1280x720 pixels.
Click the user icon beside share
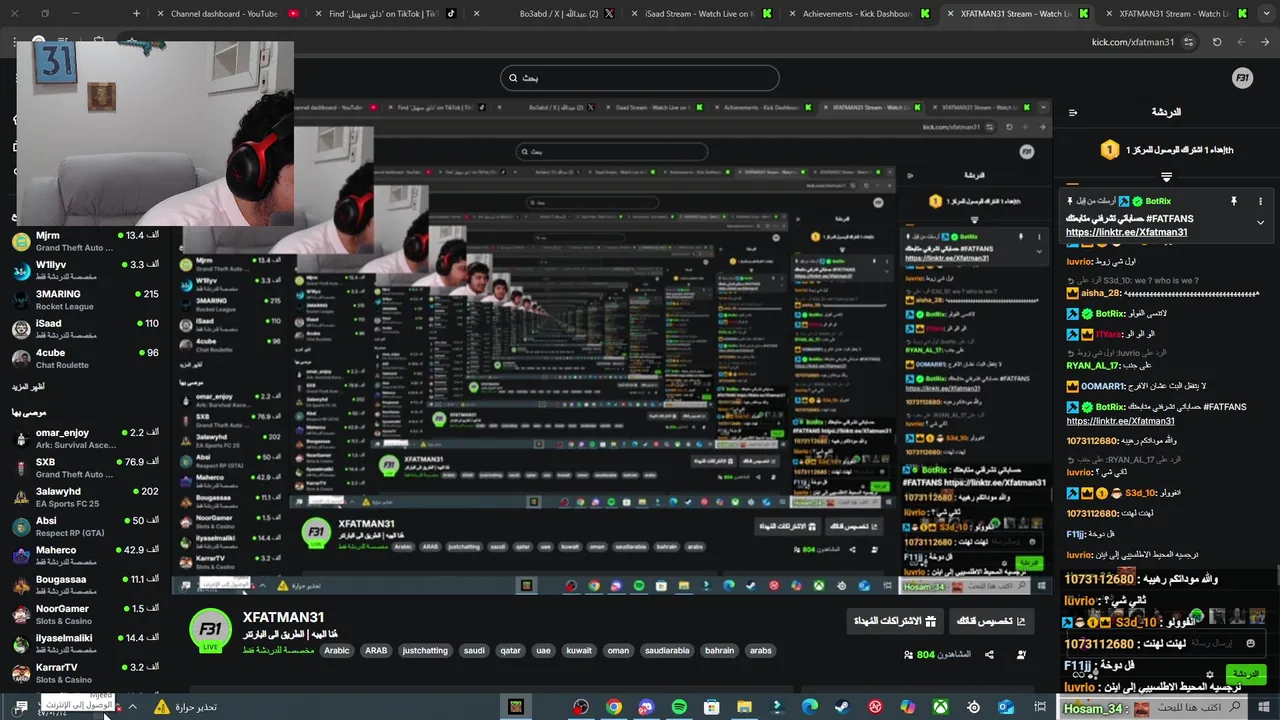(1021, 655)
